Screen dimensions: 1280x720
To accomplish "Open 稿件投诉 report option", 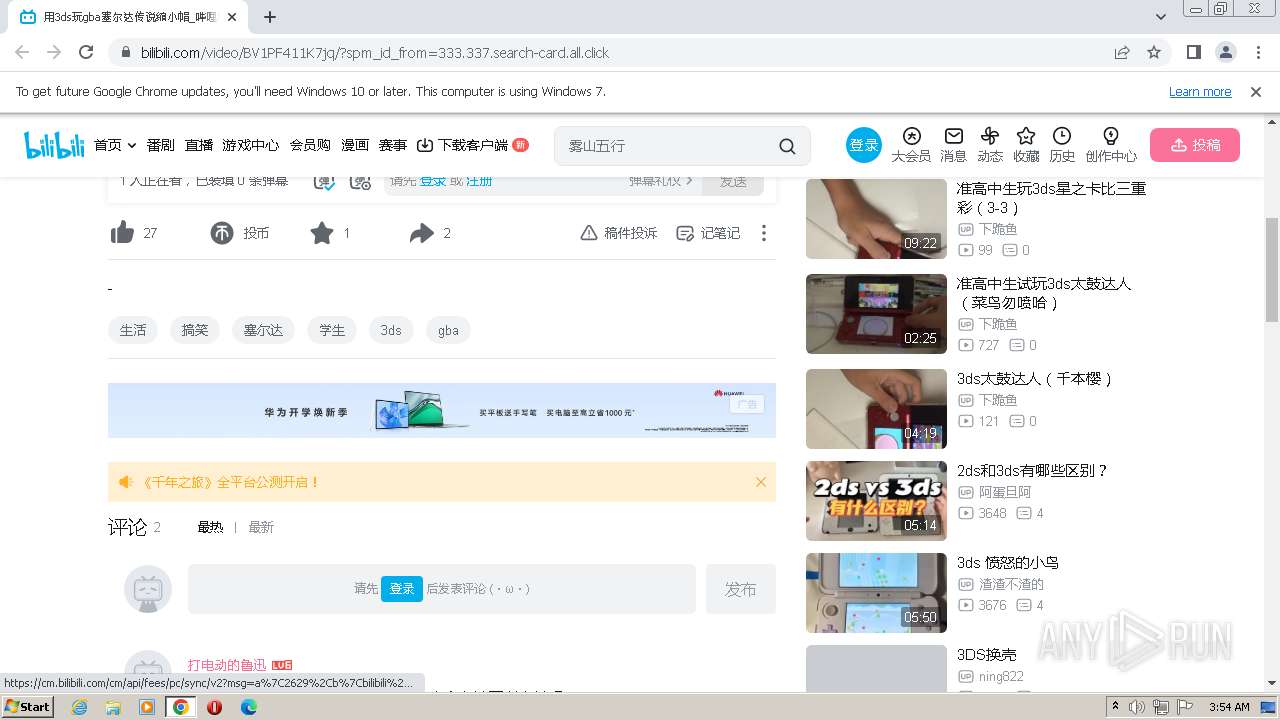I will click(x=619, y=233).
